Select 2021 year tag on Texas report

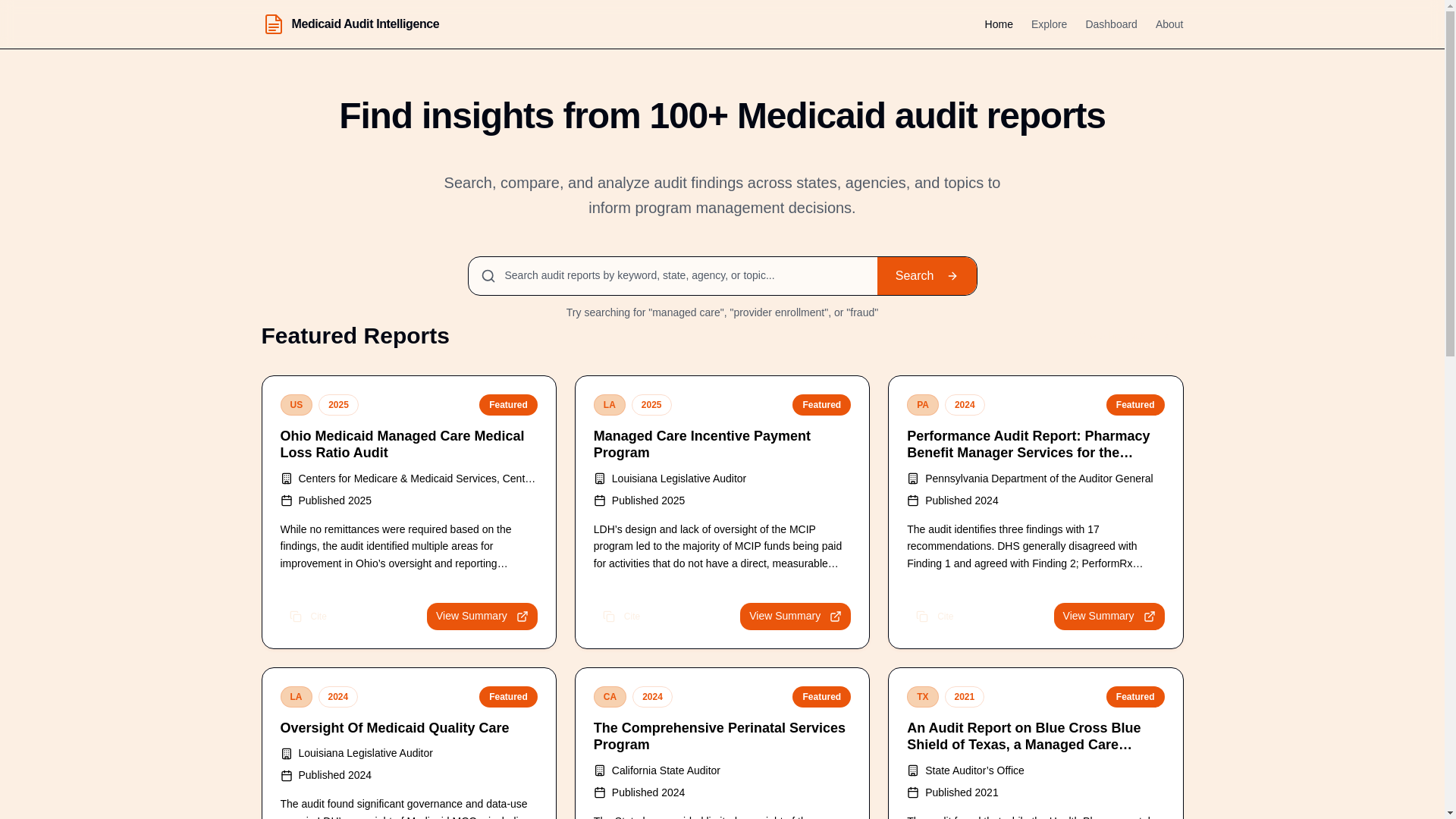pyautogui.click(x=965, y=697)
